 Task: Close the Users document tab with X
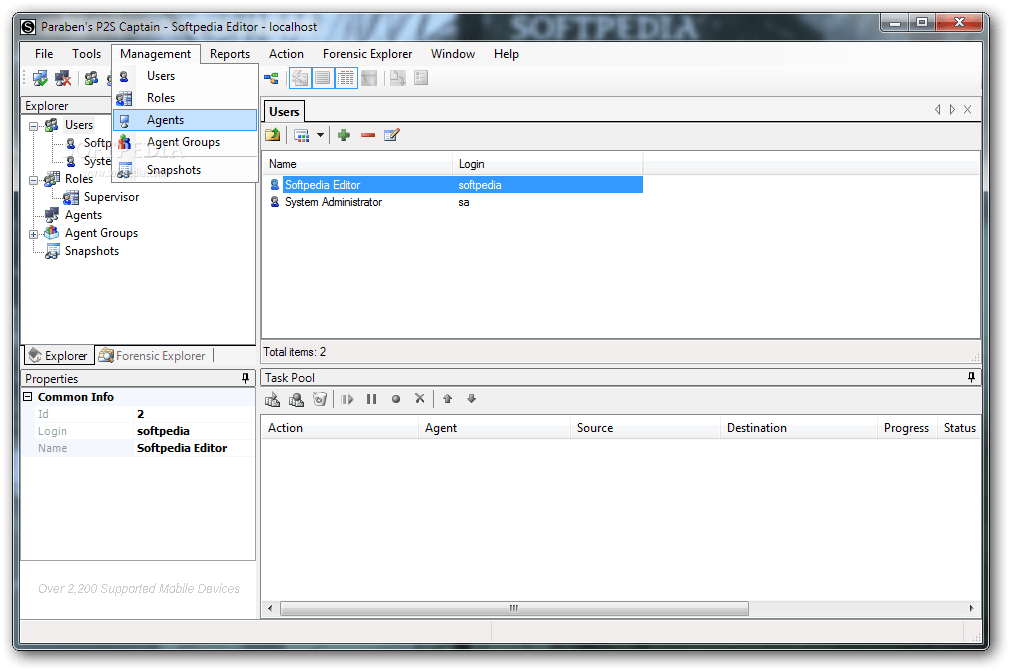click(967, 109)
